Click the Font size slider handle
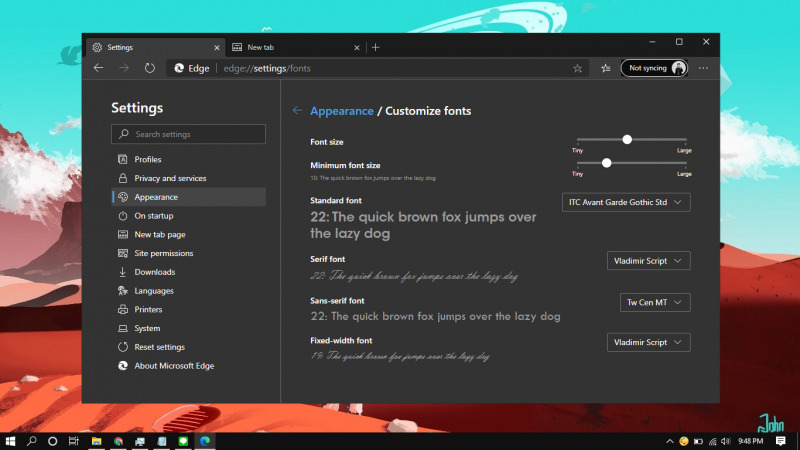The width and height of the screenshot is (800, 450). click(x=627, y=139)
